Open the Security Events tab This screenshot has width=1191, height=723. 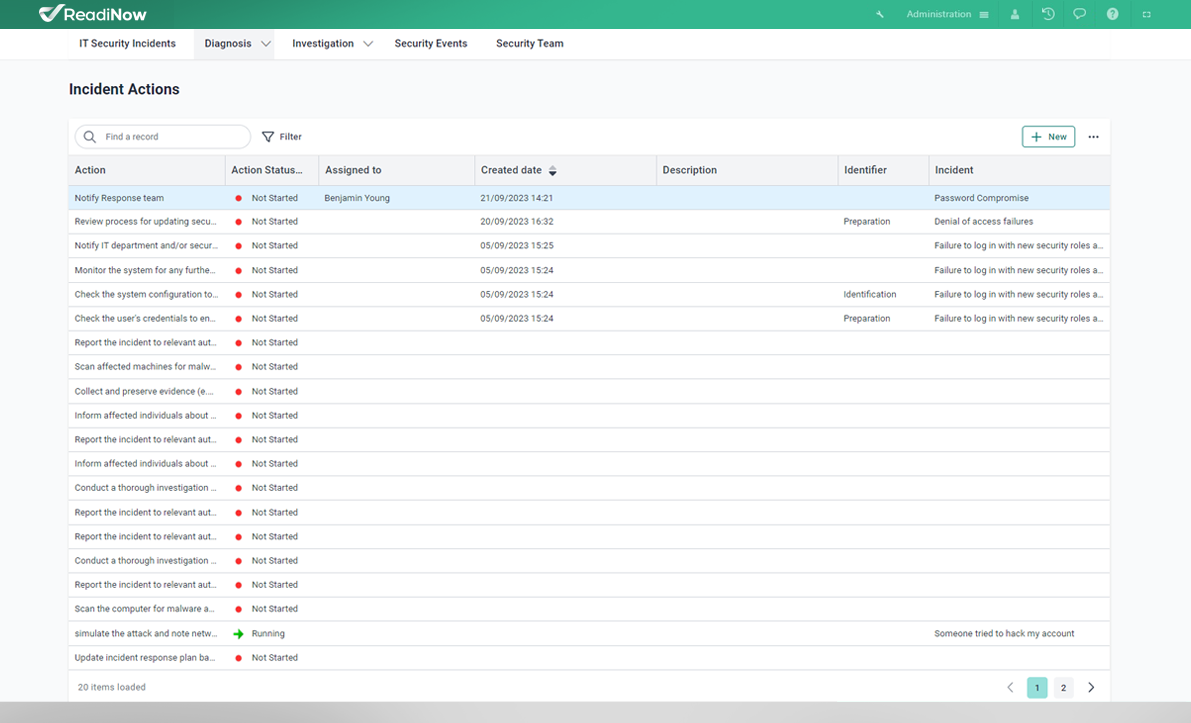pyautogui.click(x=431, y=43)
